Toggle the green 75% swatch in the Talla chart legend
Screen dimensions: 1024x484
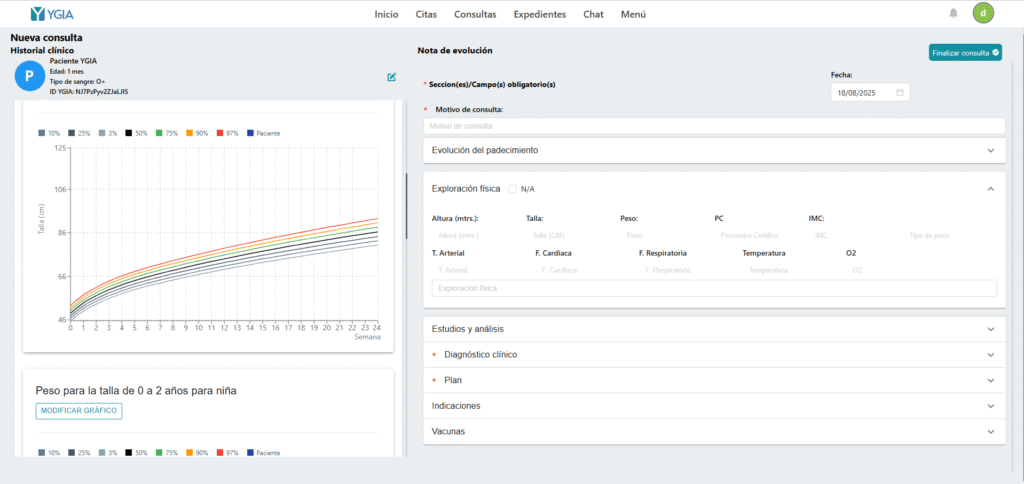tap(159, 133)
